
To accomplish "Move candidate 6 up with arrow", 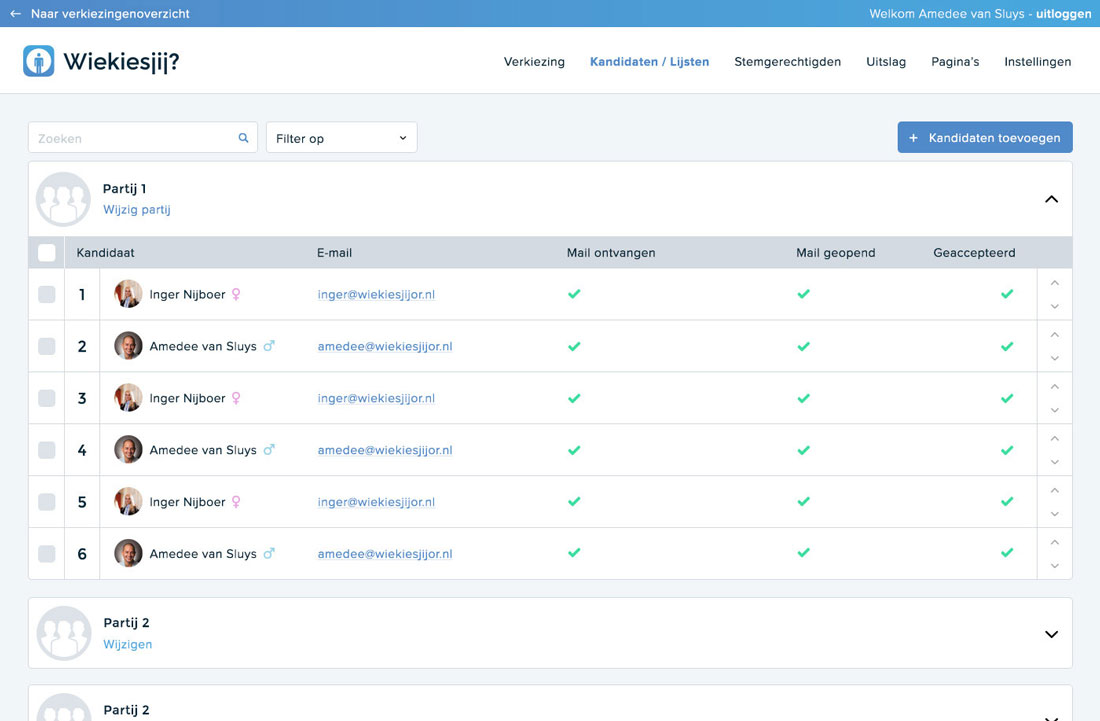I will point(1054,542).
